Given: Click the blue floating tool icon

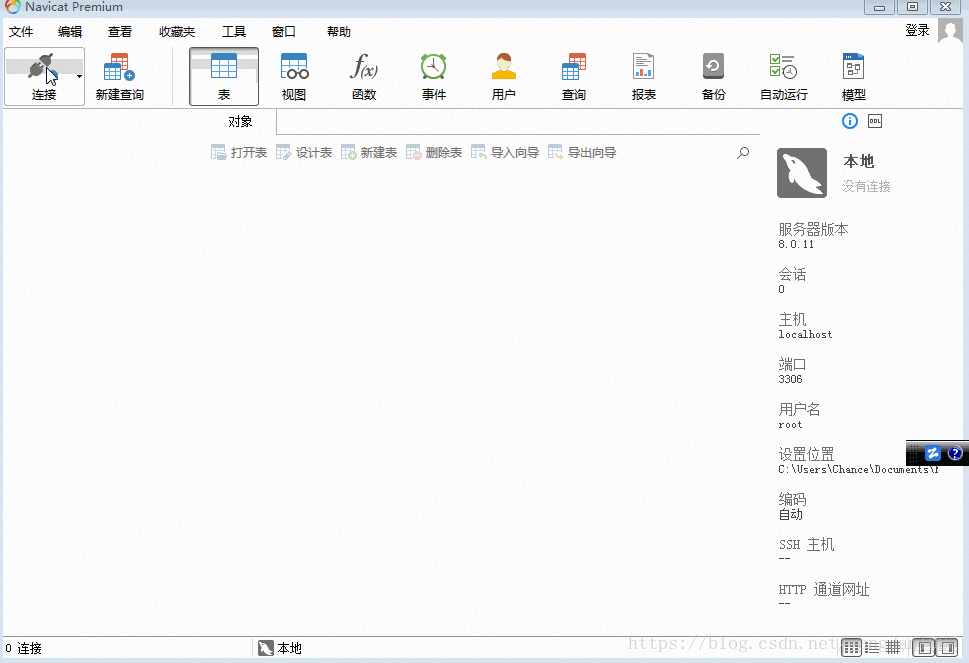Looking at the screenshot, I should click(x=933, y=454).
